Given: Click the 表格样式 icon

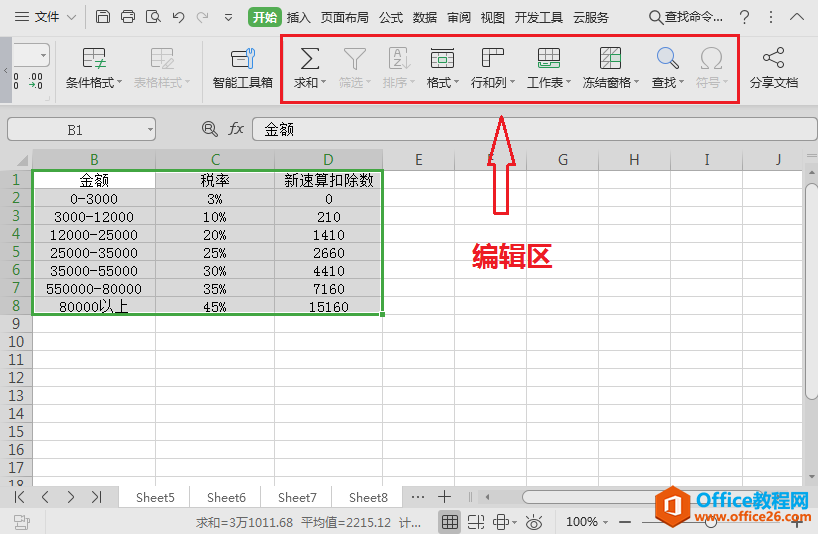Looking at the screenshot, I should pyautogui.click(x=162, y=58).
